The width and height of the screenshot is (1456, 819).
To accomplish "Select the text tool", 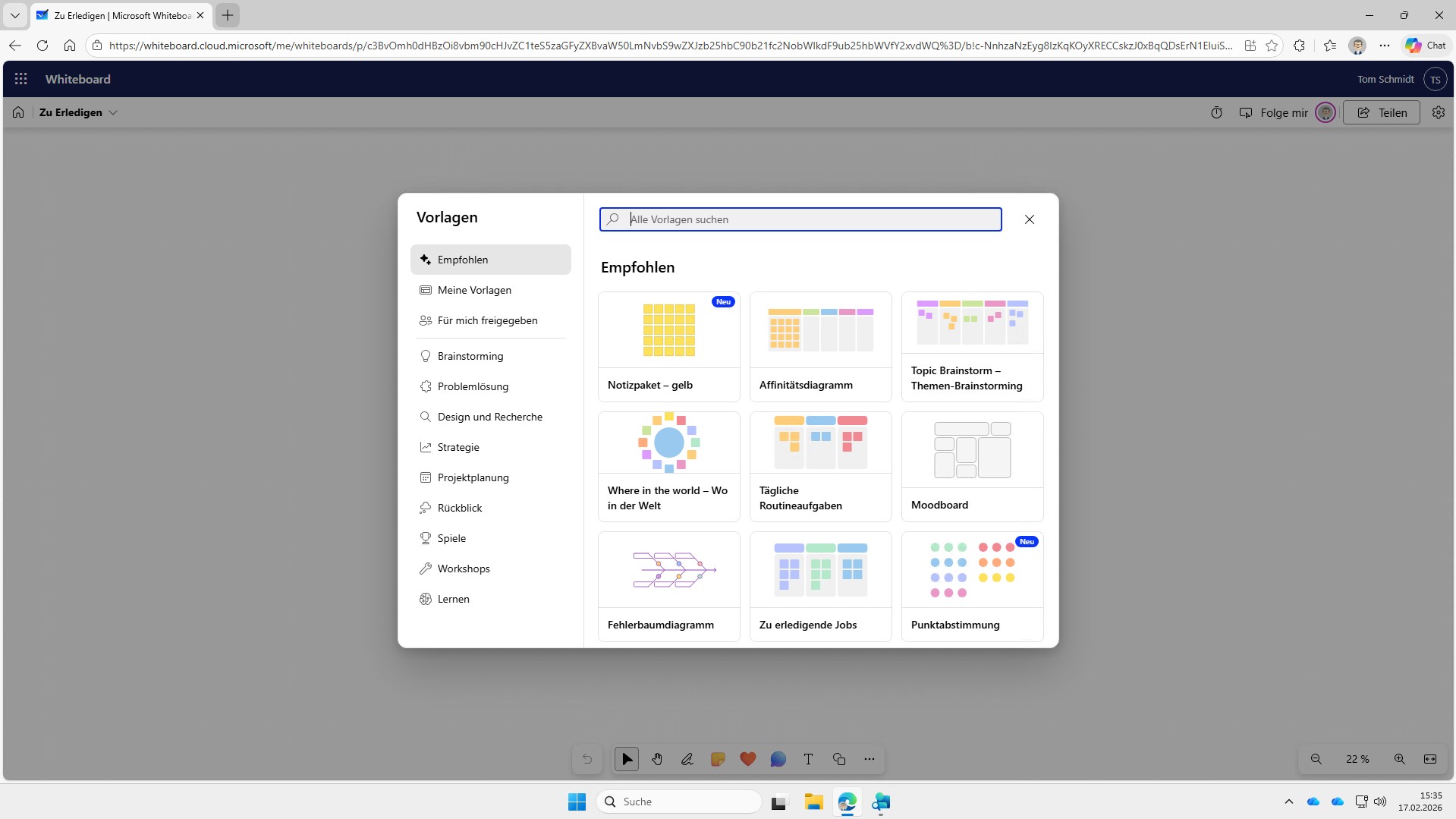I will 808,759.
